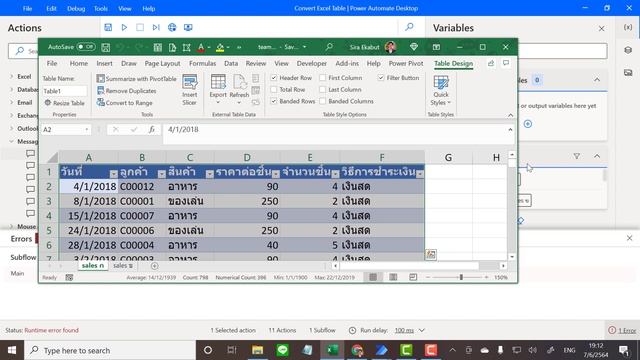The image size is (640, 360).
Task: Expand the Email group in Actions
Action: coord(11,102)
